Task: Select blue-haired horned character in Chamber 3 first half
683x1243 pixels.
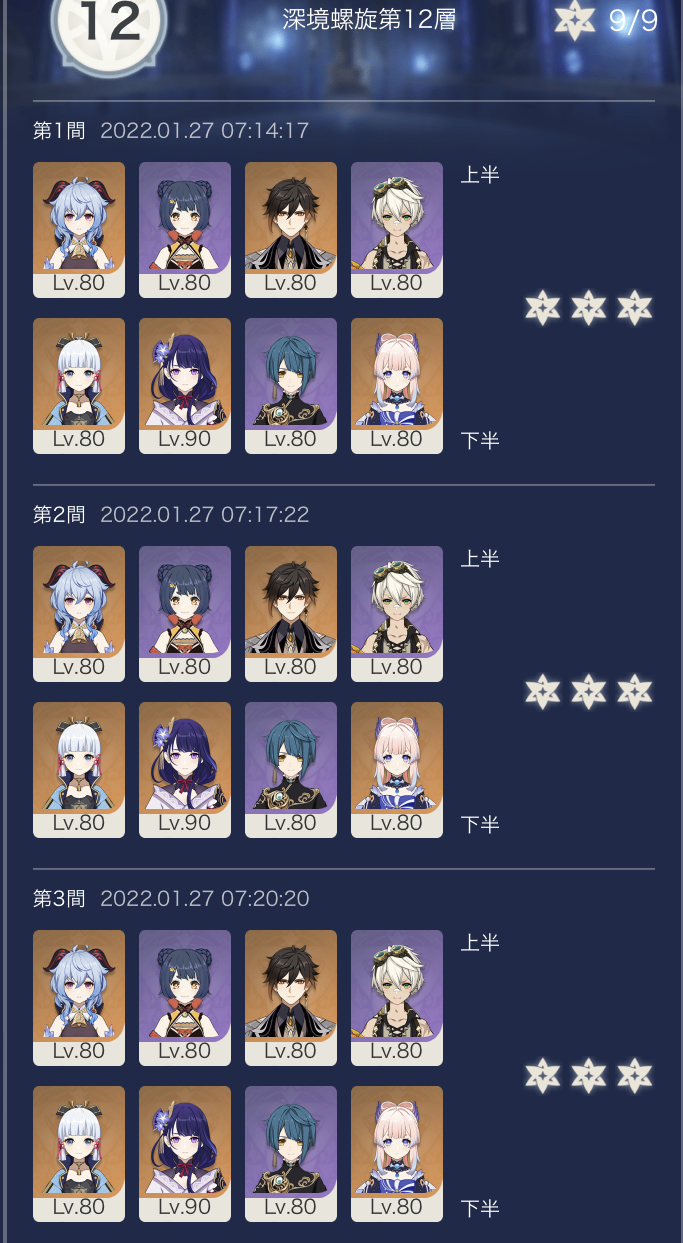Action: click(x=79, y=998)
